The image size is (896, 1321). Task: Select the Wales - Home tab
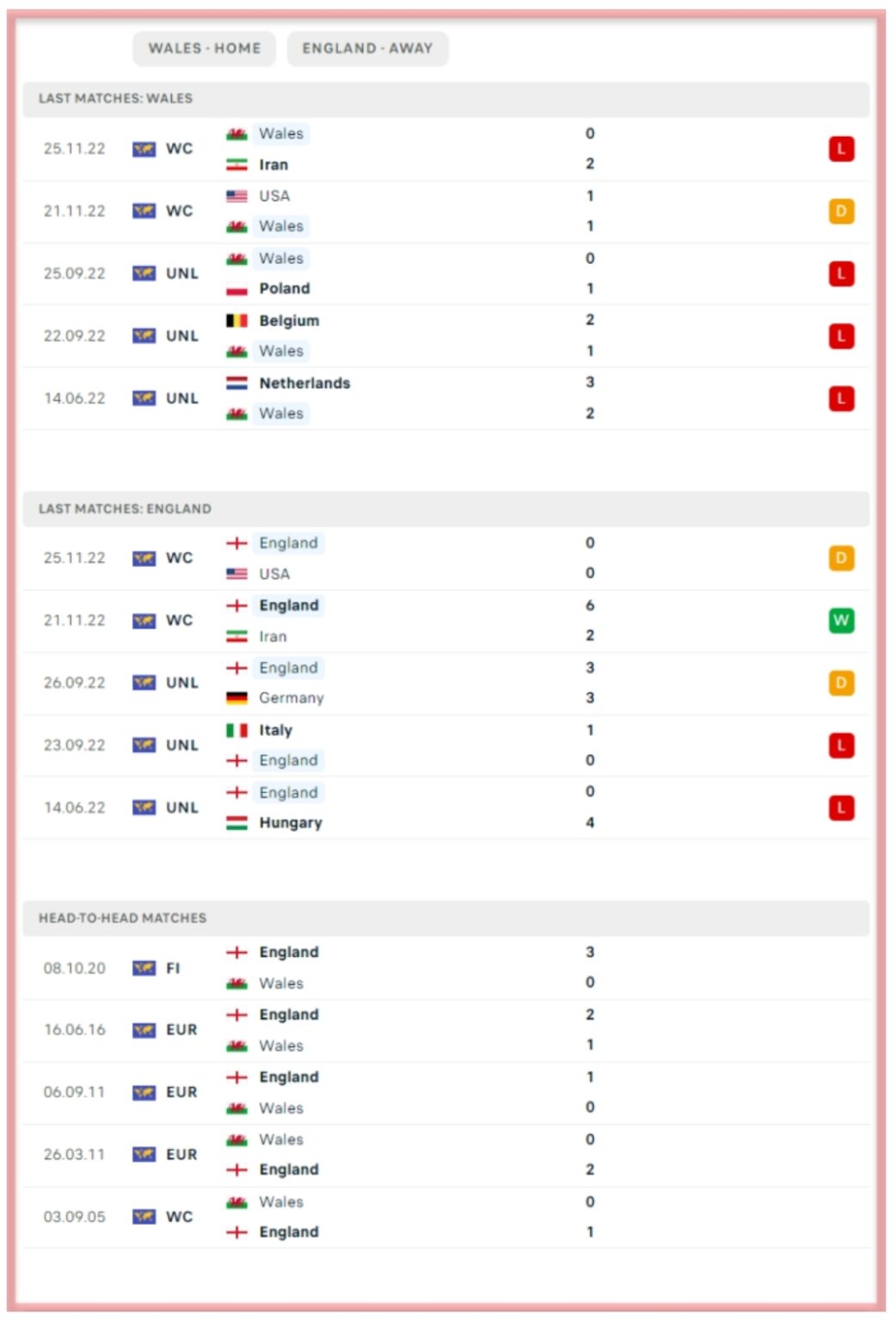pyautogui.click(x=204, y=48)
